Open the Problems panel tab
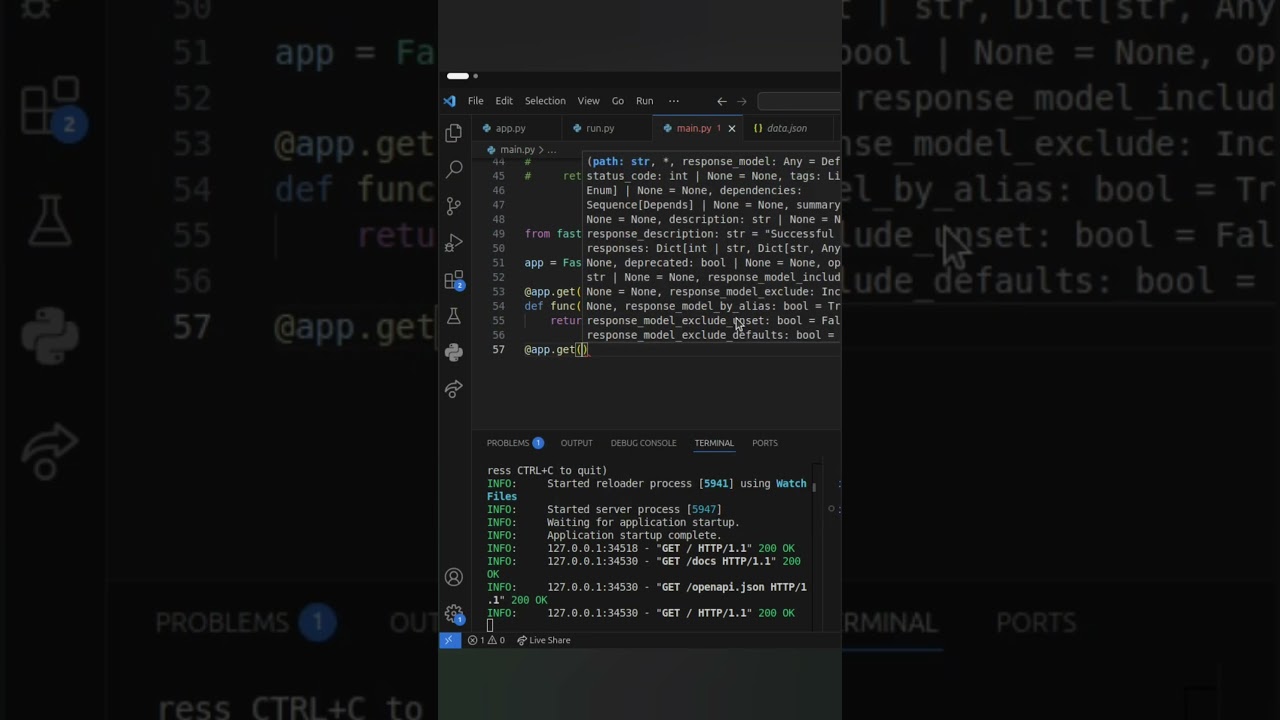Image resolution: width=1280 pixels, height=720 pixels. point(514,443)
